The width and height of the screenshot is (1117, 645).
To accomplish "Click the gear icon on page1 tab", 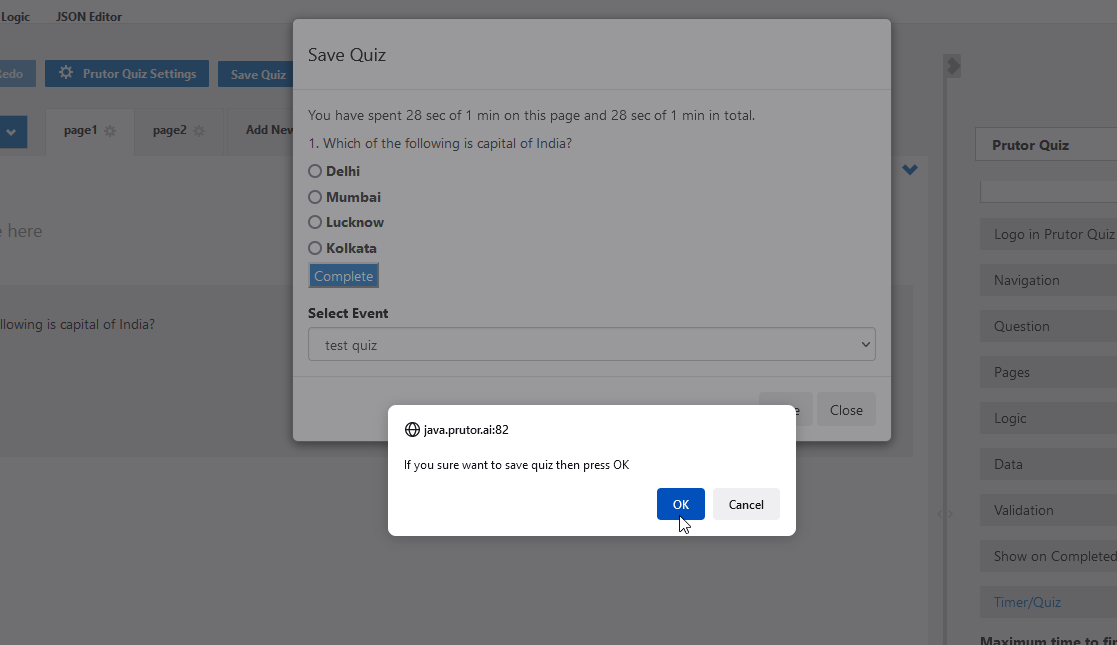I will pos(110,131).
